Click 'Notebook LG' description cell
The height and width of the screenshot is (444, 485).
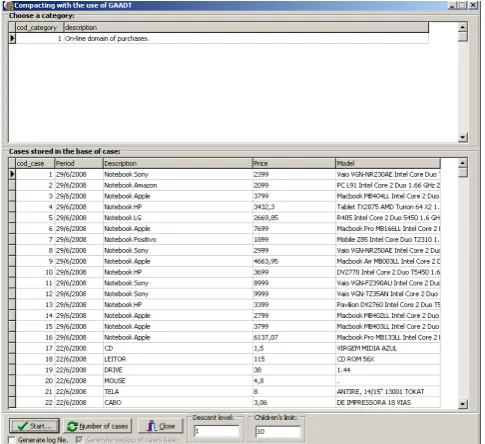[x=178, y=218]
